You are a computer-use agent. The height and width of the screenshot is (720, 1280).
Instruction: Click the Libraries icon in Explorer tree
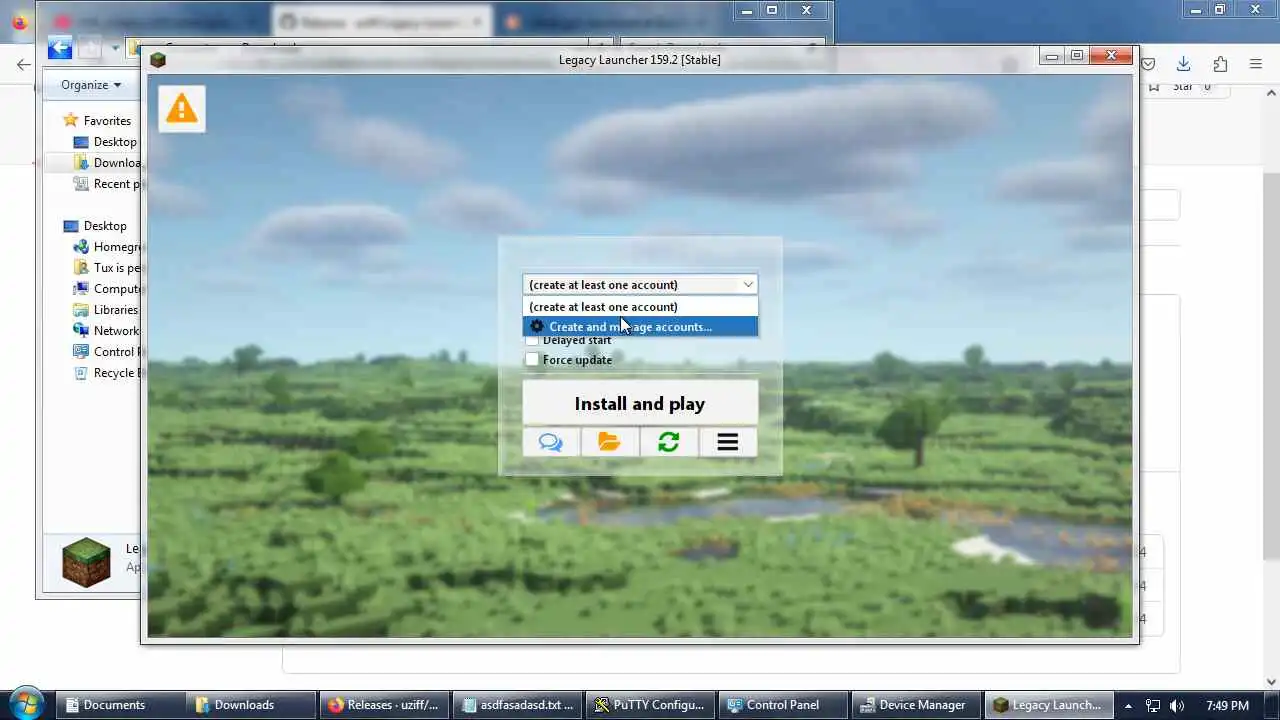point(81,309)
